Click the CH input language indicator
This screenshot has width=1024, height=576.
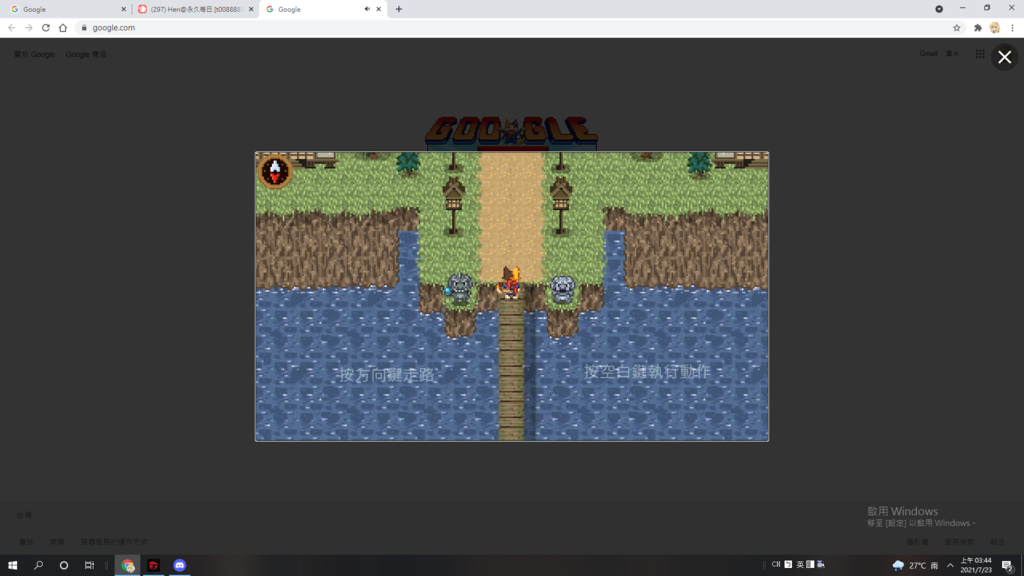pyautogui.click(x=776, y=564)
